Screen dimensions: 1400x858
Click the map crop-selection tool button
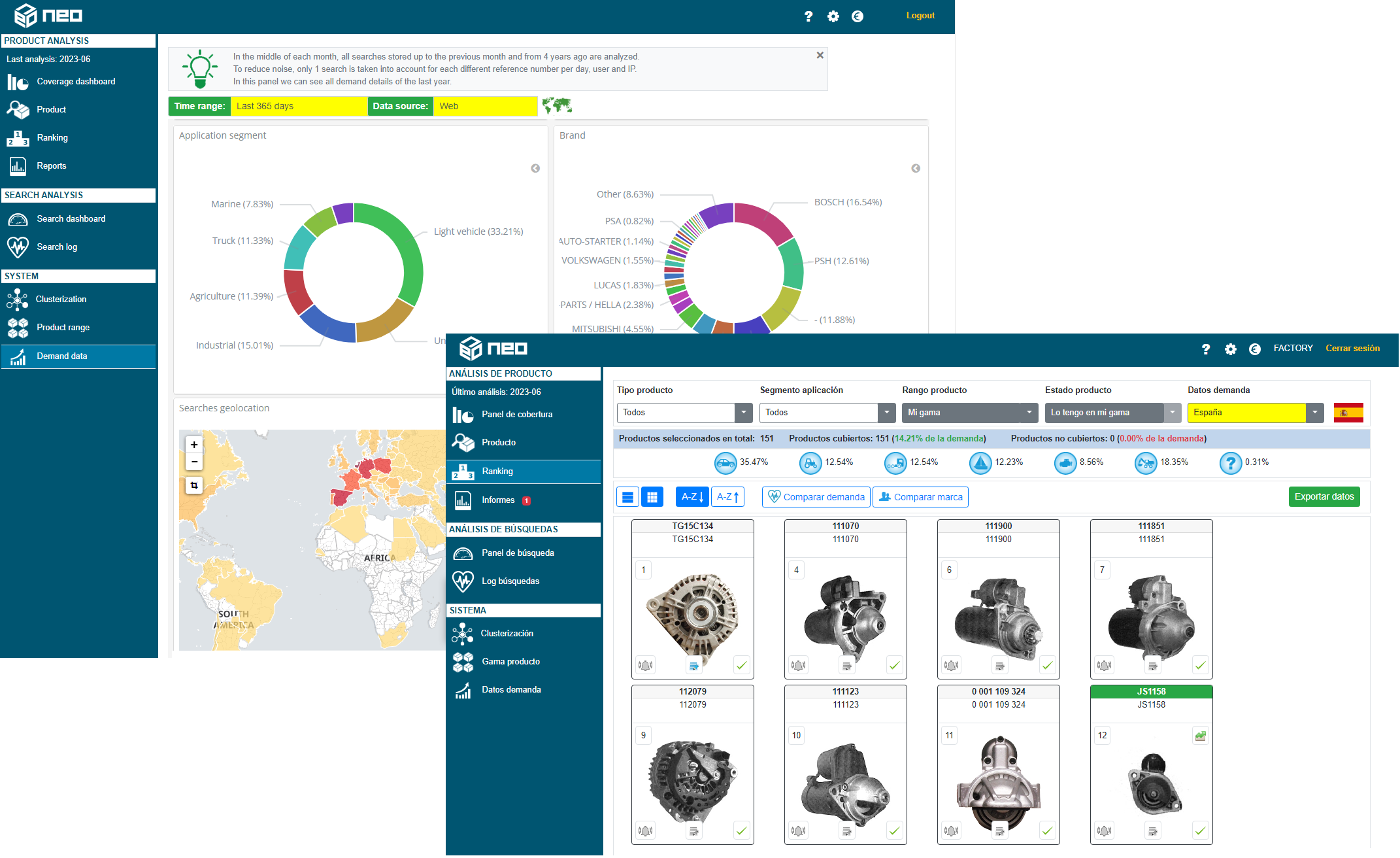(x=194, y=486)
